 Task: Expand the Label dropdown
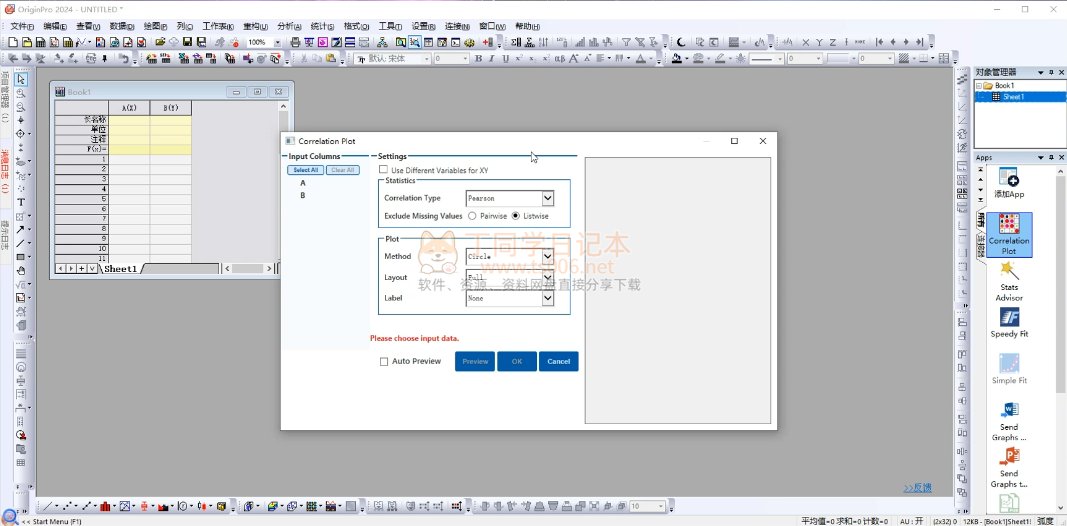547,298
